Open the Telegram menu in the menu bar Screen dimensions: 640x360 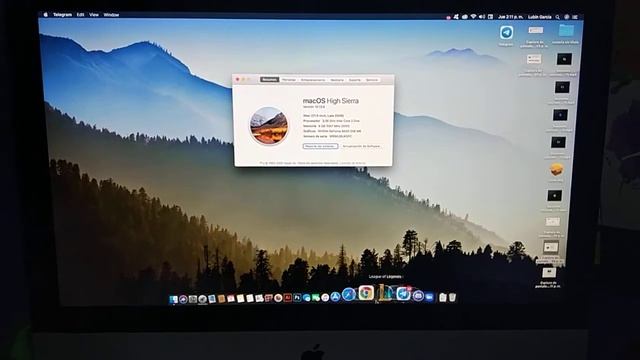click(x=62, y=15)
